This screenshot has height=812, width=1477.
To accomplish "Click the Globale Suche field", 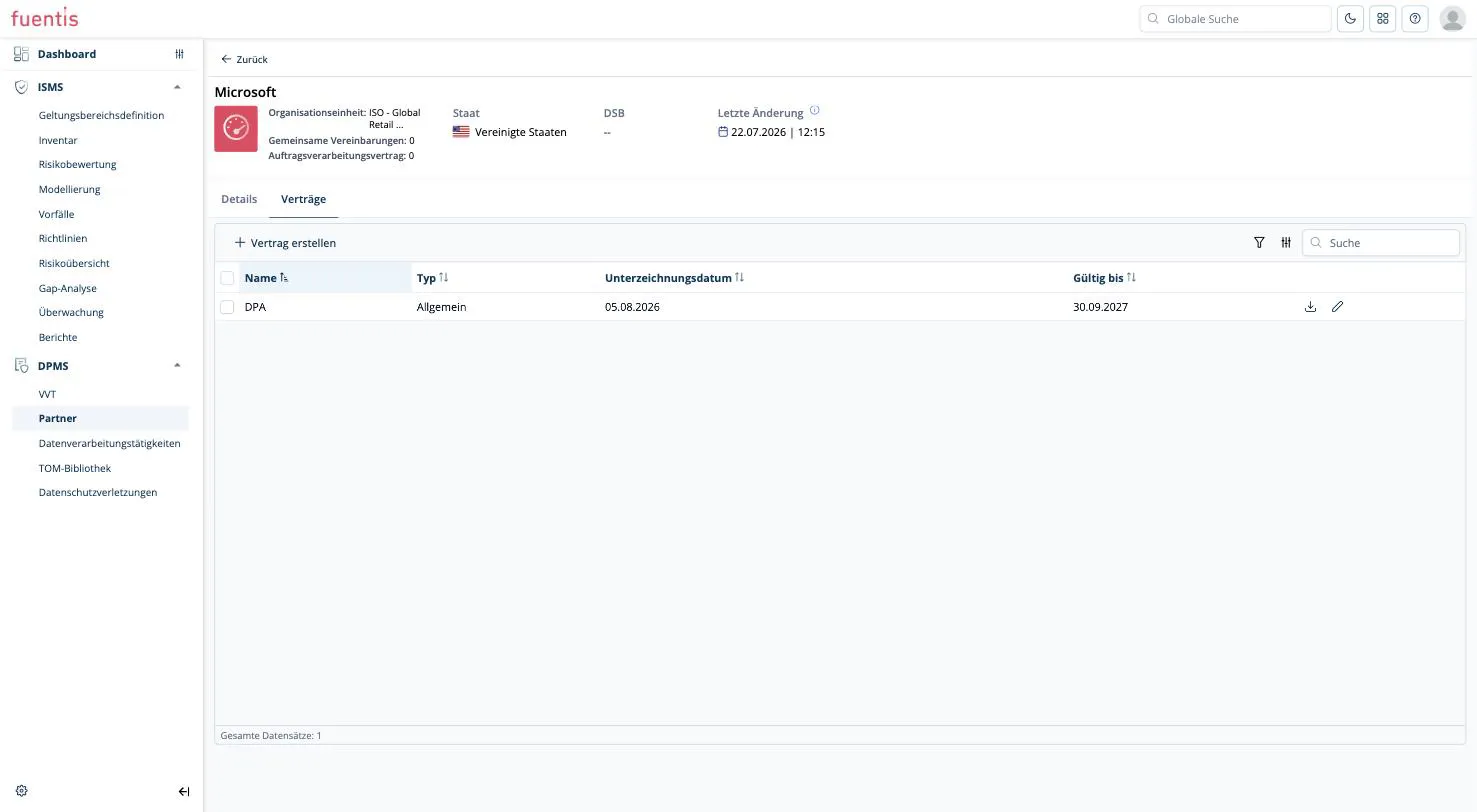I will (1235, 18).
